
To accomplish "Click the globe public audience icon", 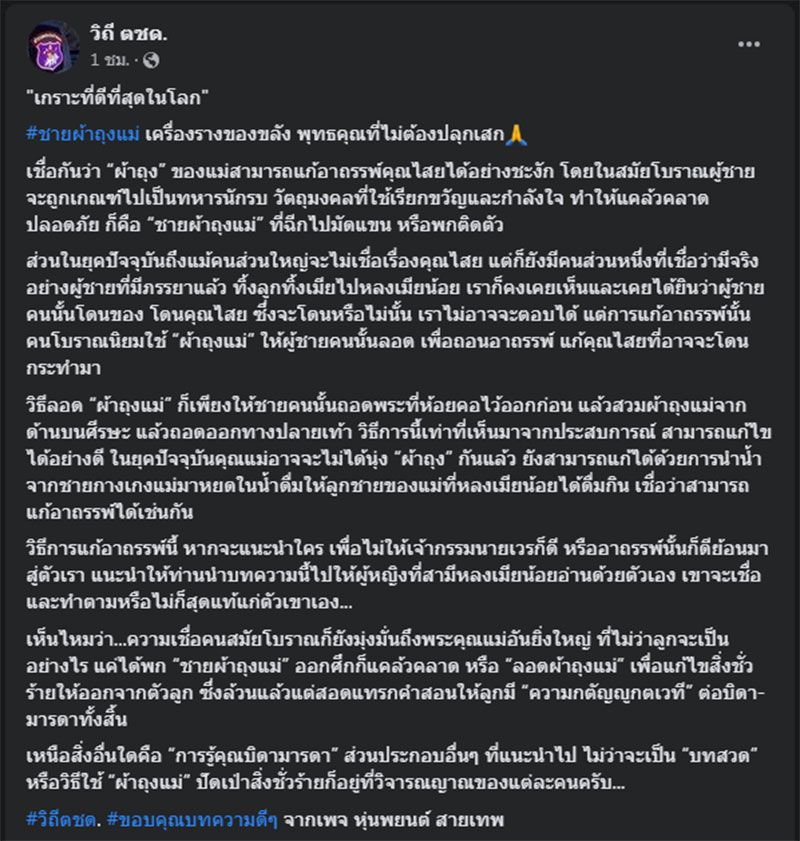I will [x=151, y=60].
